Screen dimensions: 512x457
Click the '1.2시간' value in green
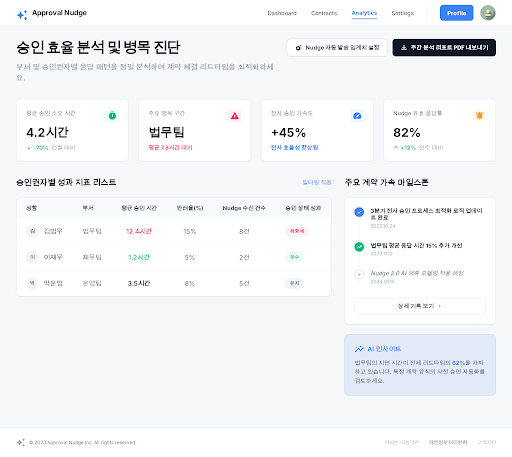click(139, 257)
